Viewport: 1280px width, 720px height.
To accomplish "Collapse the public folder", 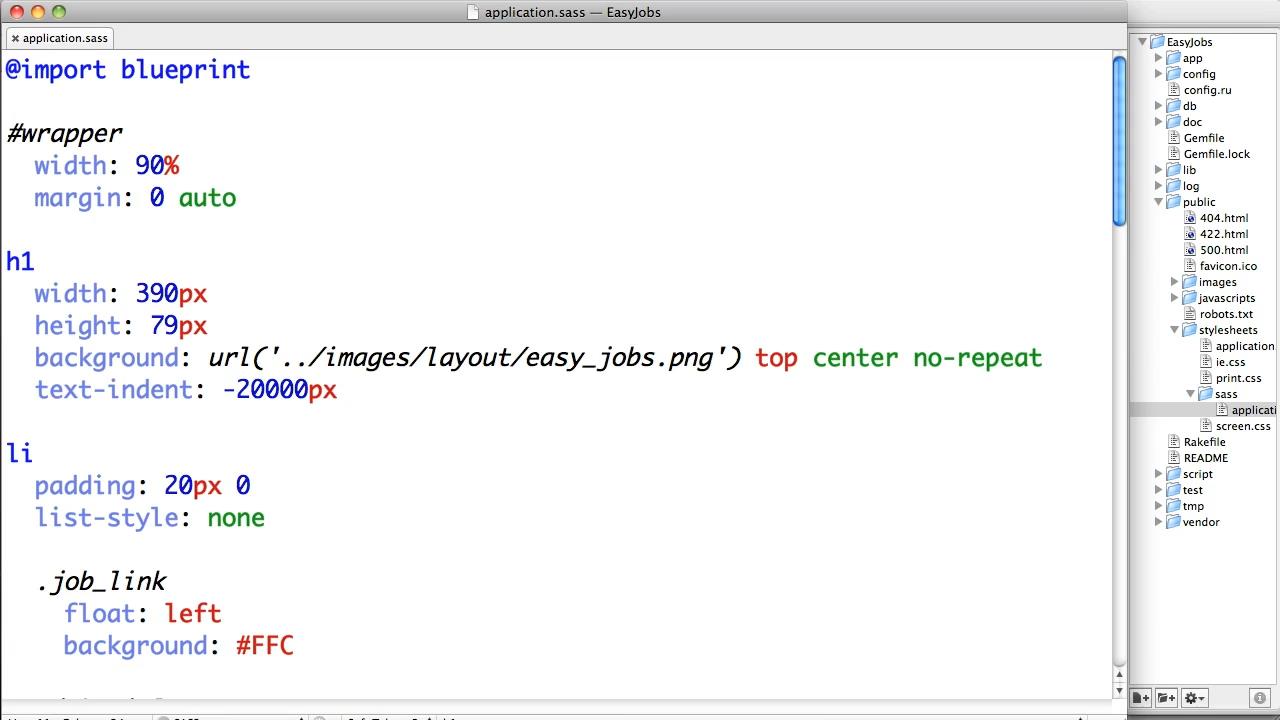I will [1159, 202].
